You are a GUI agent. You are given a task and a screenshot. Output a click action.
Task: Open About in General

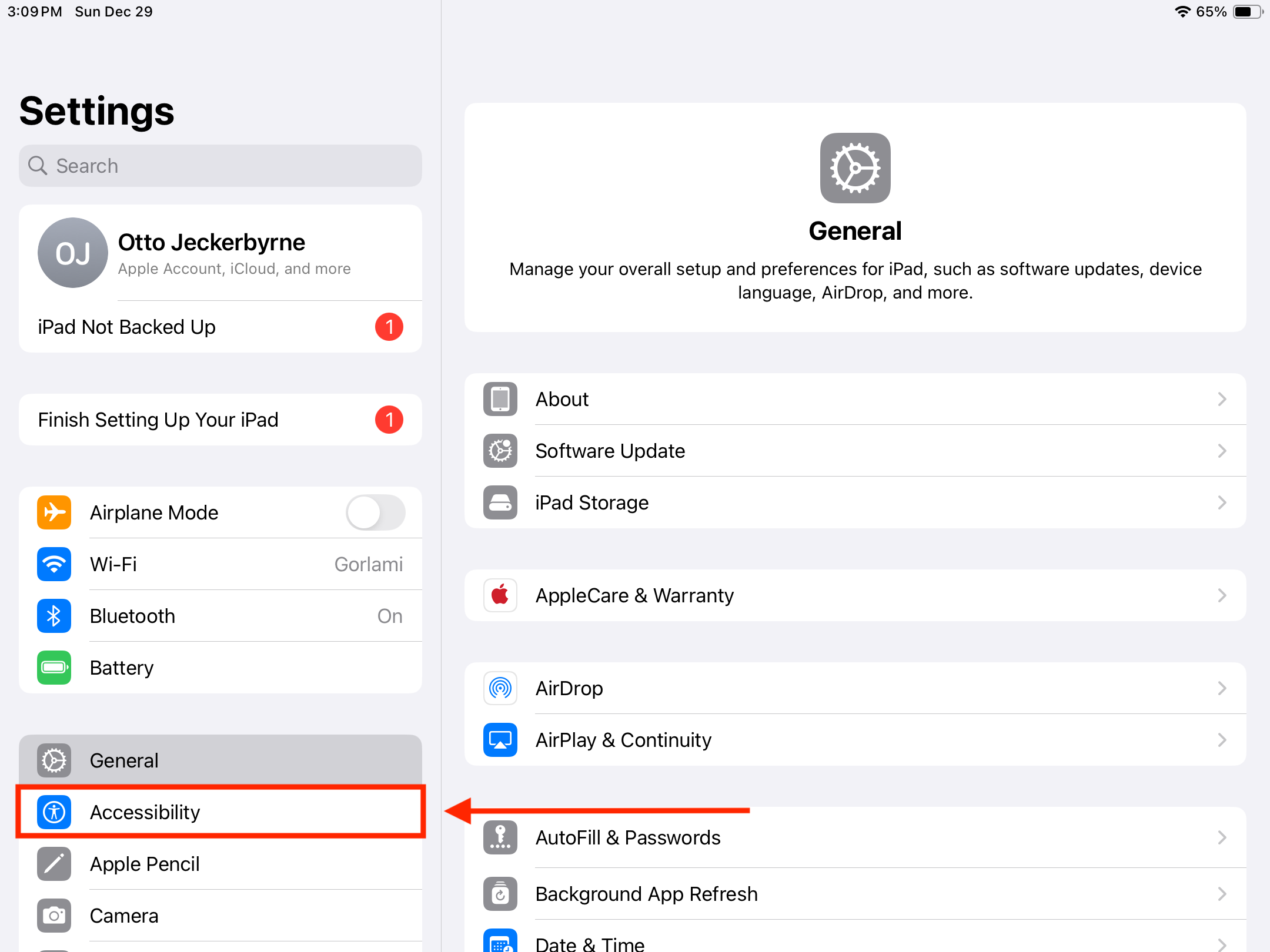[855, 399]
